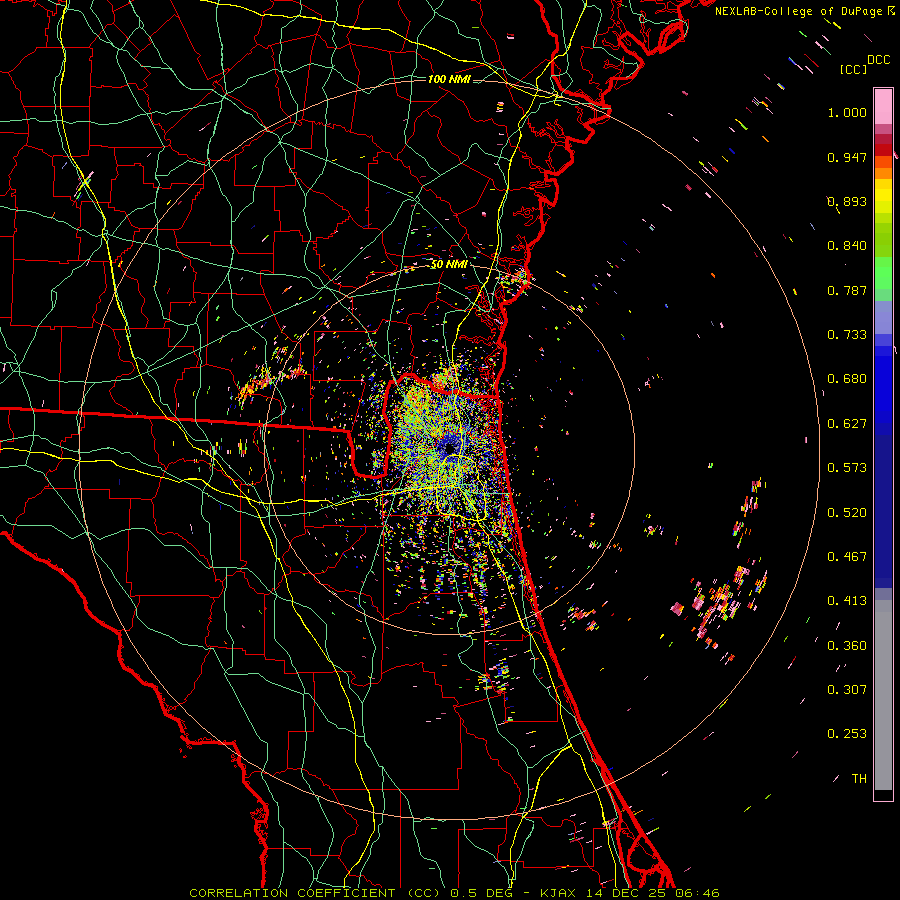Image resolution: width=900 pixels, height=900 pixels.
Task: Select the 0.733 scale value
Action: tap(847, 335)
